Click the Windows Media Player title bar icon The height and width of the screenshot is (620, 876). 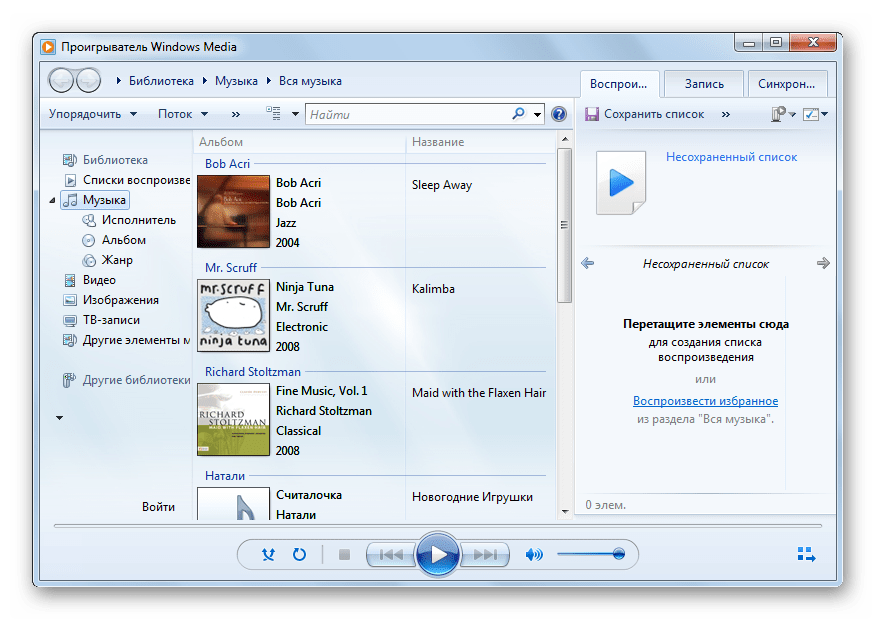click(49, 47)
